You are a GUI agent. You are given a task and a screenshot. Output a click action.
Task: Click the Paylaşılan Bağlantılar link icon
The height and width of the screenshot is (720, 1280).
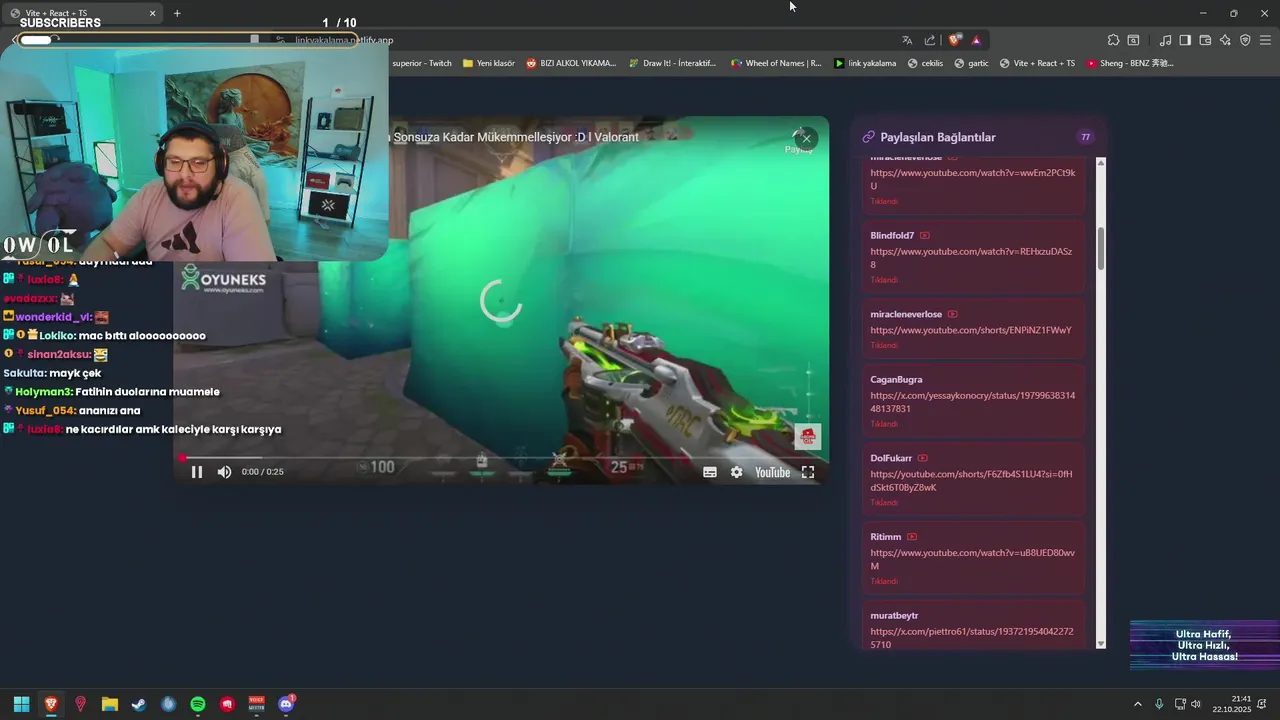tap(868, 137)
